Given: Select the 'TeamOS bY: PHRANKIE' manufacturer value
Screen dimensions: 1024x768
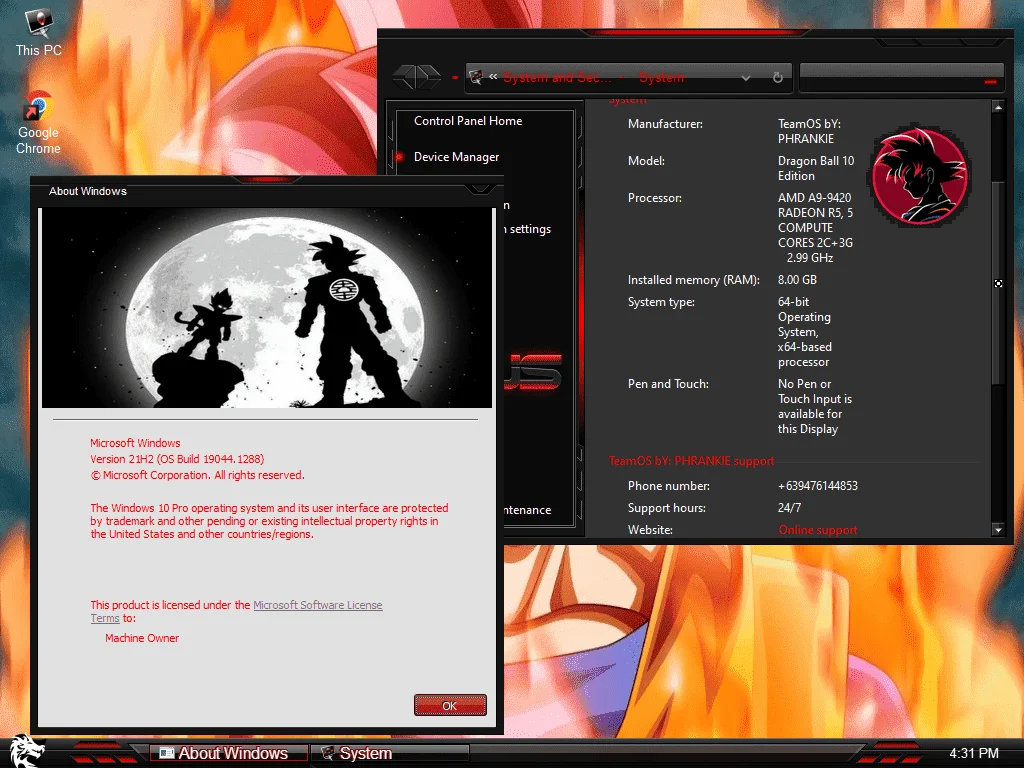Looking at the screenshot, I should tap(809, 131).
